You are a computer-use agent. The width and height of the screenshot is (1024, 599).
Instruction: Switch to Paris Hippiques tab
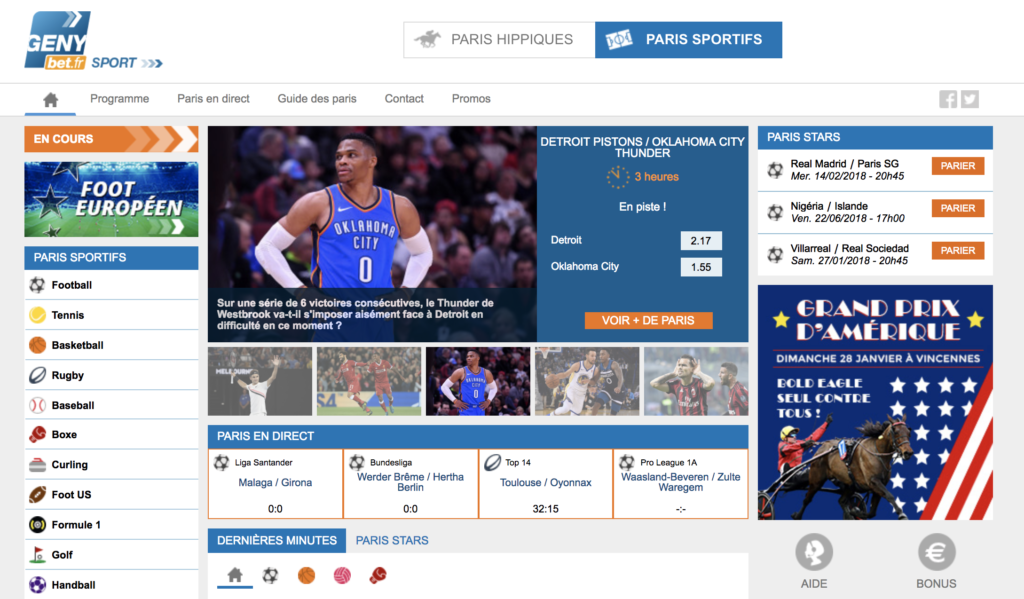coord(500,40)
